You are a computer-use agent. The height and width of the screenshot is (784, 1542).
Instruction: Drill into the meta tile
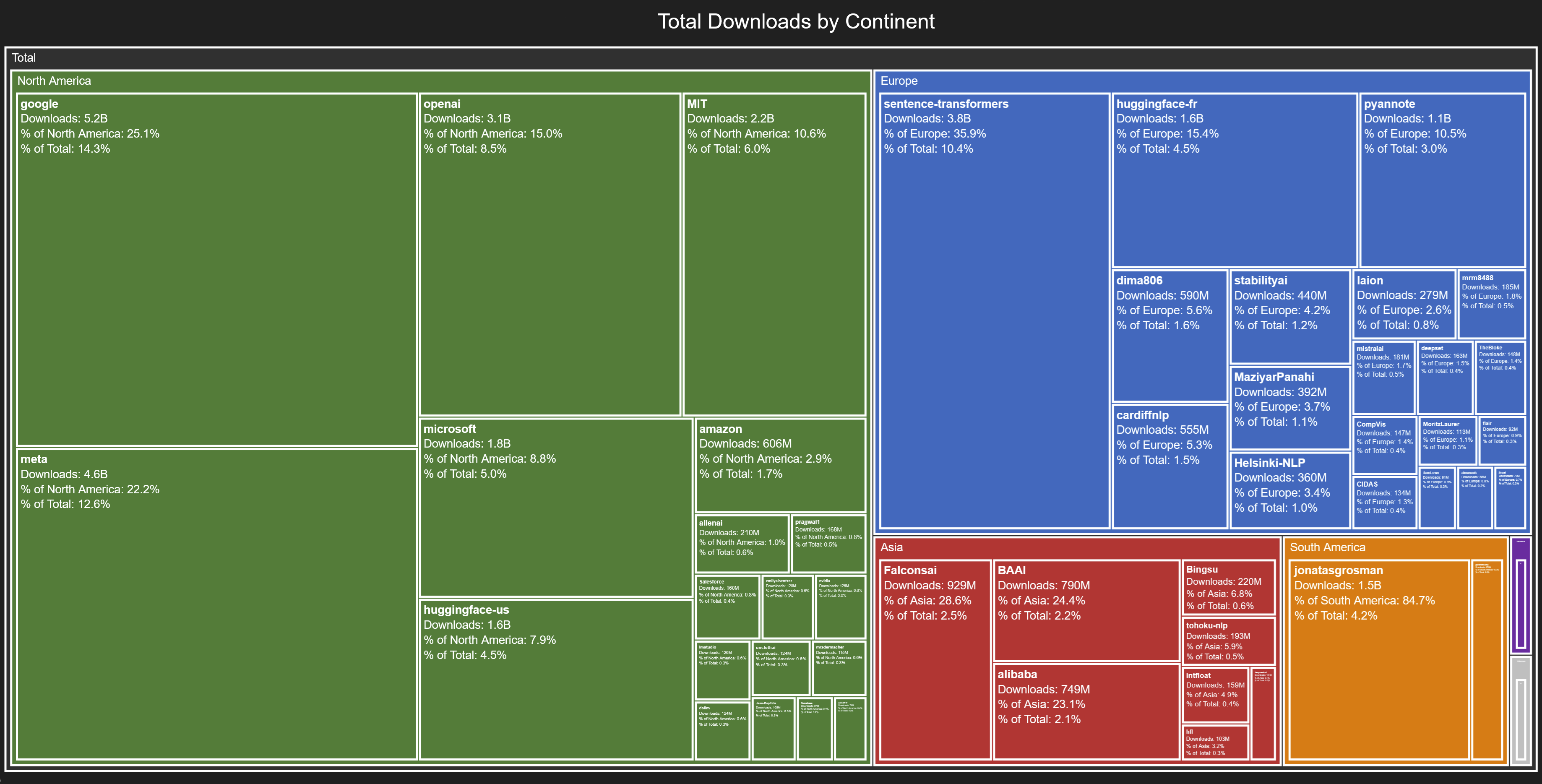tap(216, 599)
